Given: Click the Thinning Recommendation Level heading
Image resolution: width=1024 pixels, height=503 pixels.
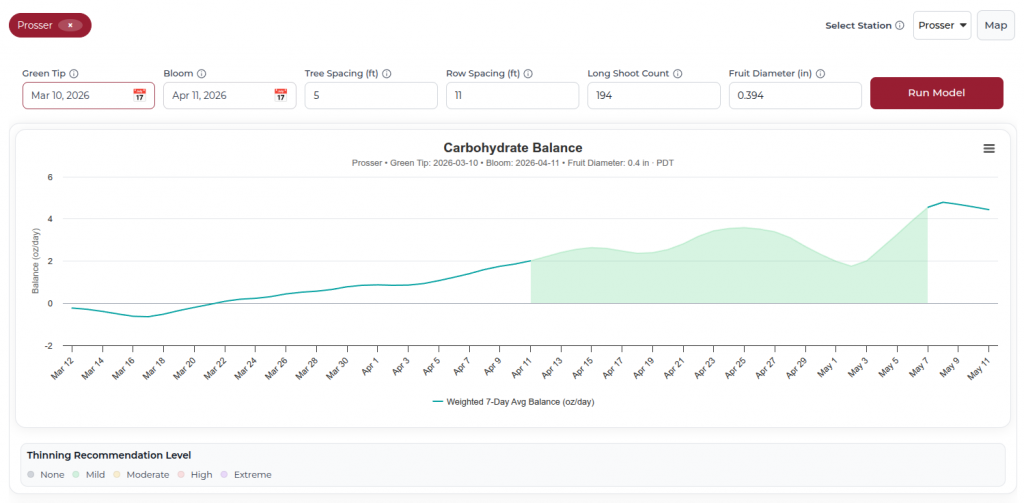Looking at the screenshot, I should pyautogui.click(x=109, y=455).
